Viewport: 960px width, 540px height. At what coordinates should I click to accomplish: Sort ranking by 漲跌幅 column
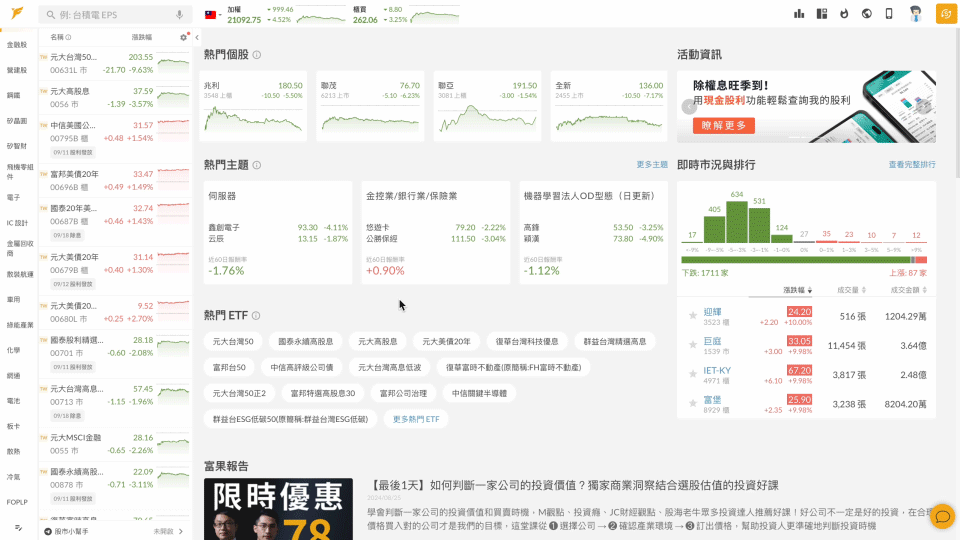click(797, 290)
